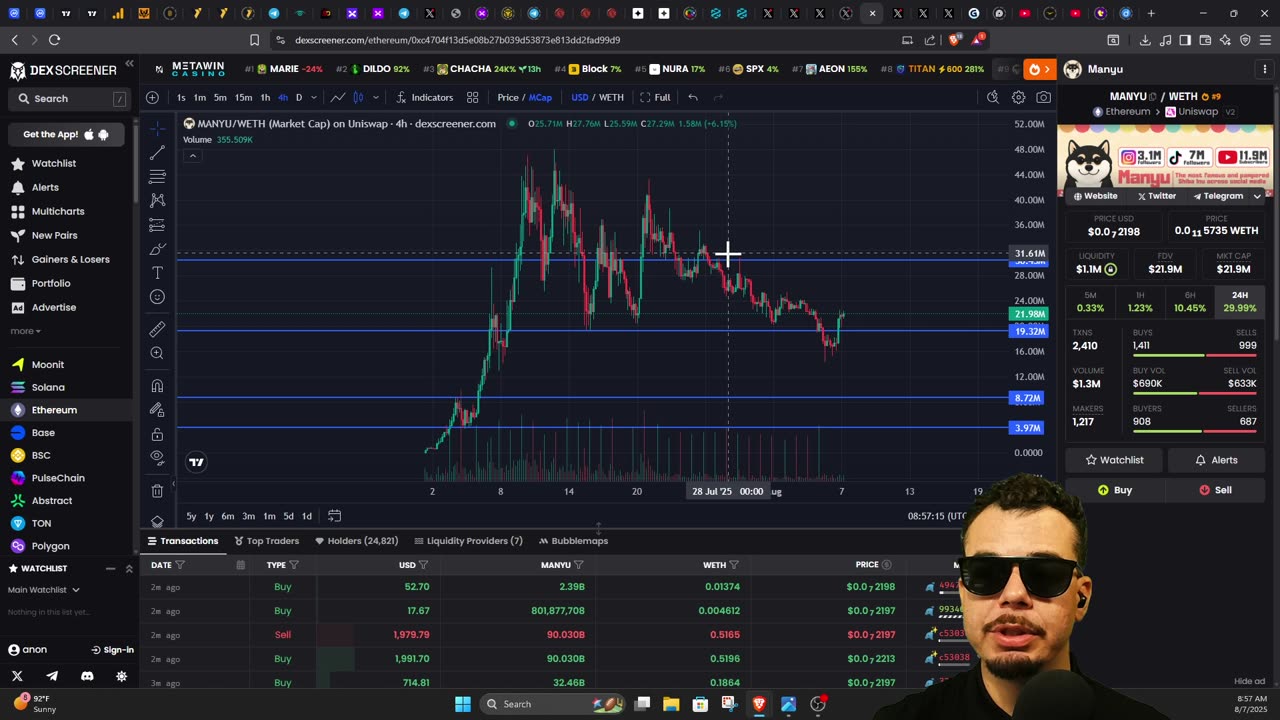Open Brave browser from the Windows taskbar

(758, 704)
